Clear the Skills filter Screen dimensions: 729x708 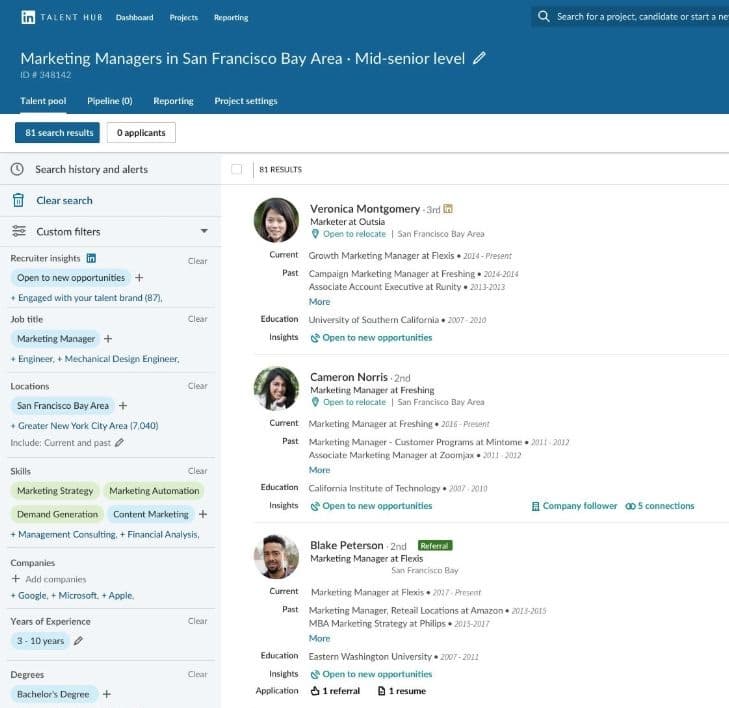pyautogui.click(x=198, y=471)
